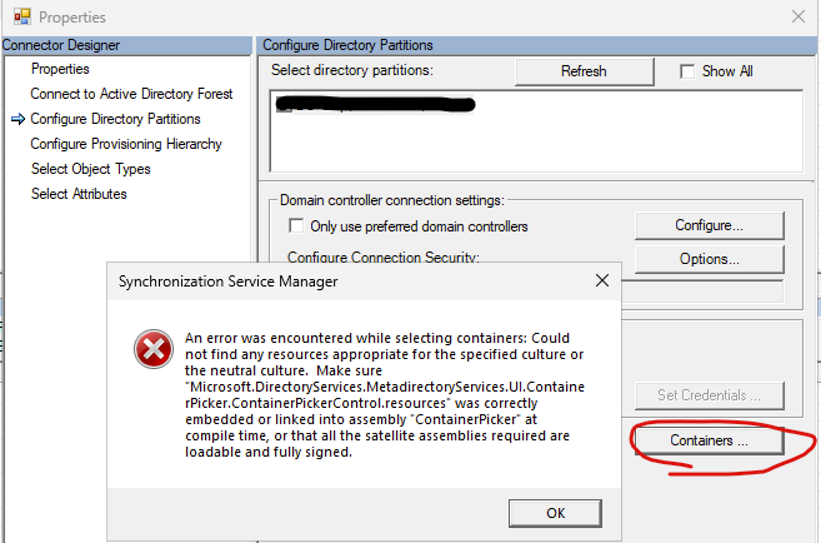This screenshot has height=543, width=821.
Task: Open the Select Attributes page
Action: [x=79, y=194]
